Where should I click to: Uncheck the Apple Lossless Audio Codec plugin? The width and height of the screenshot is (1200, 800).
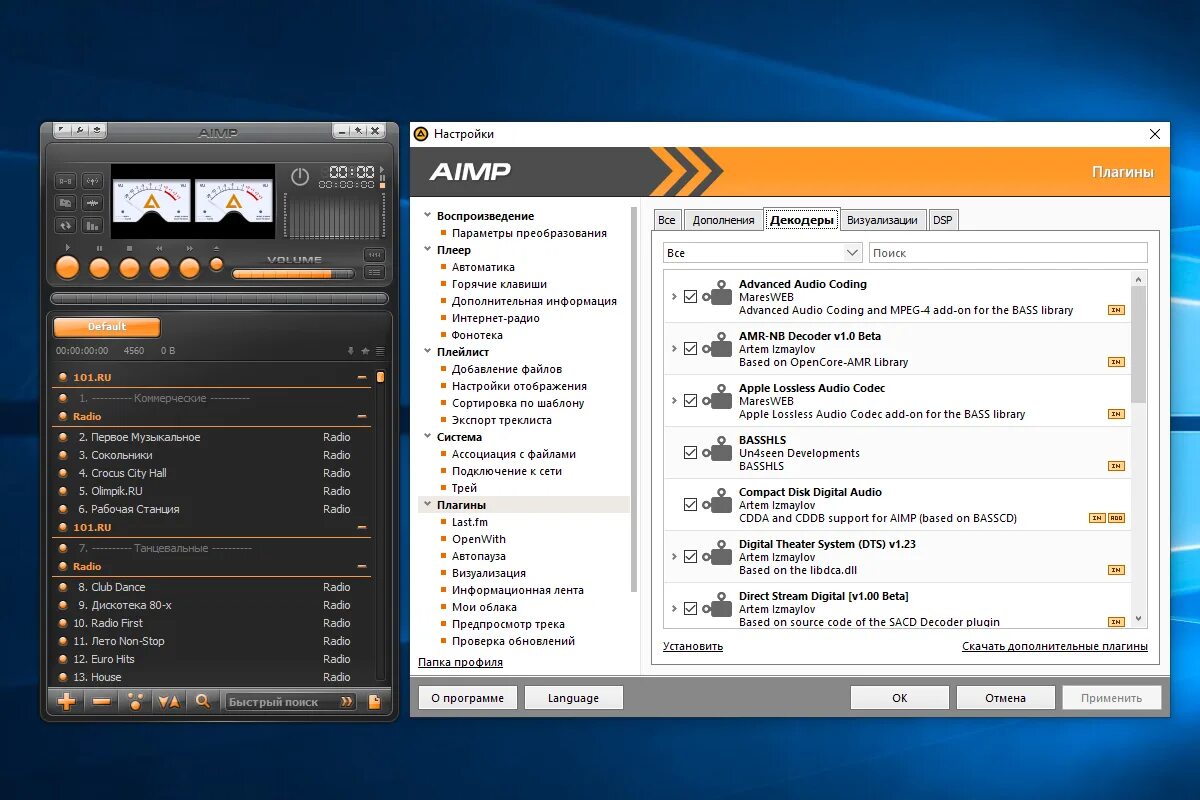click(690, 401)
